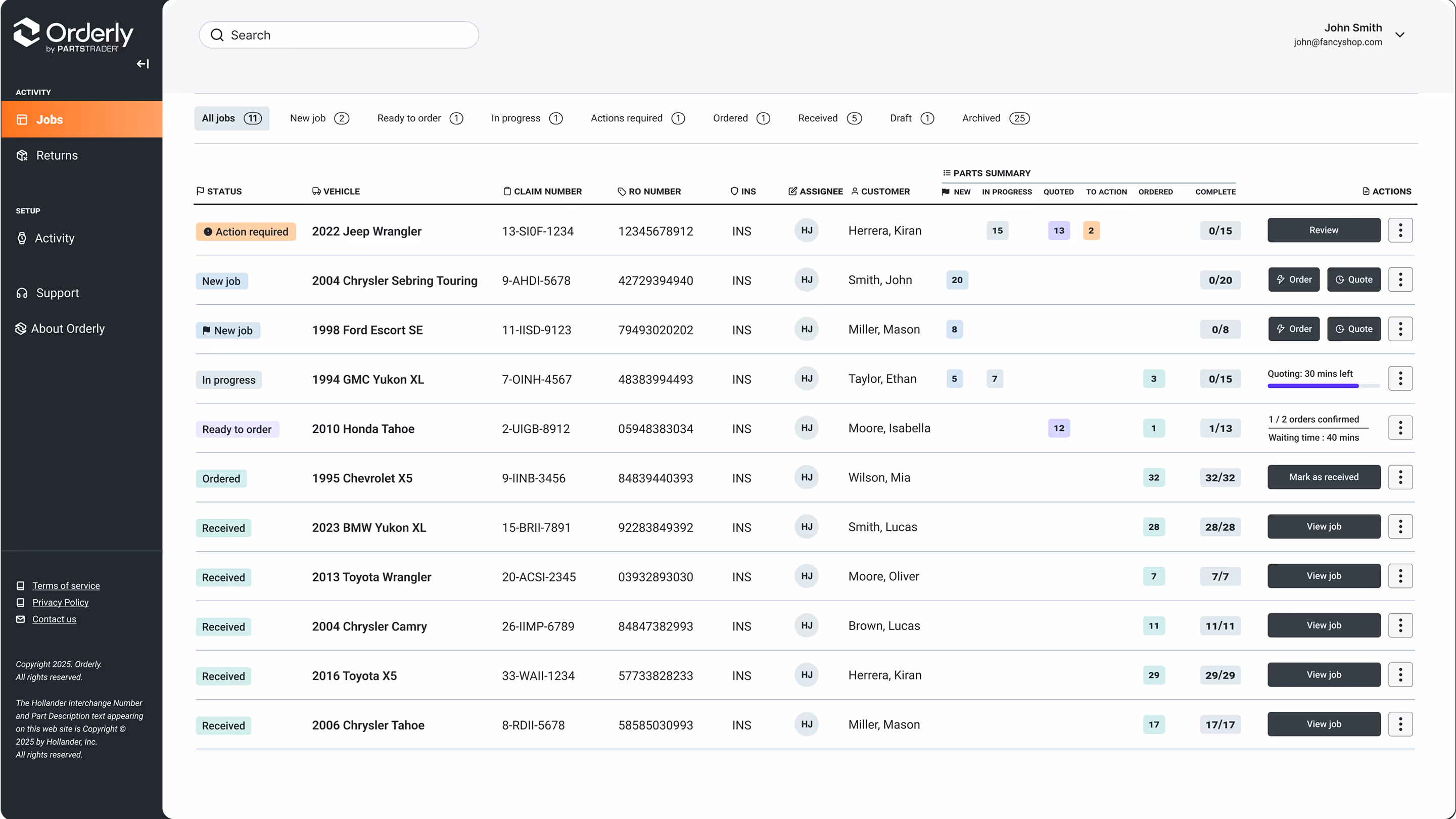Screen dimensions: 1456x819
Task: Select the Jobs icon in the sidebar
Action: (21, 119)
